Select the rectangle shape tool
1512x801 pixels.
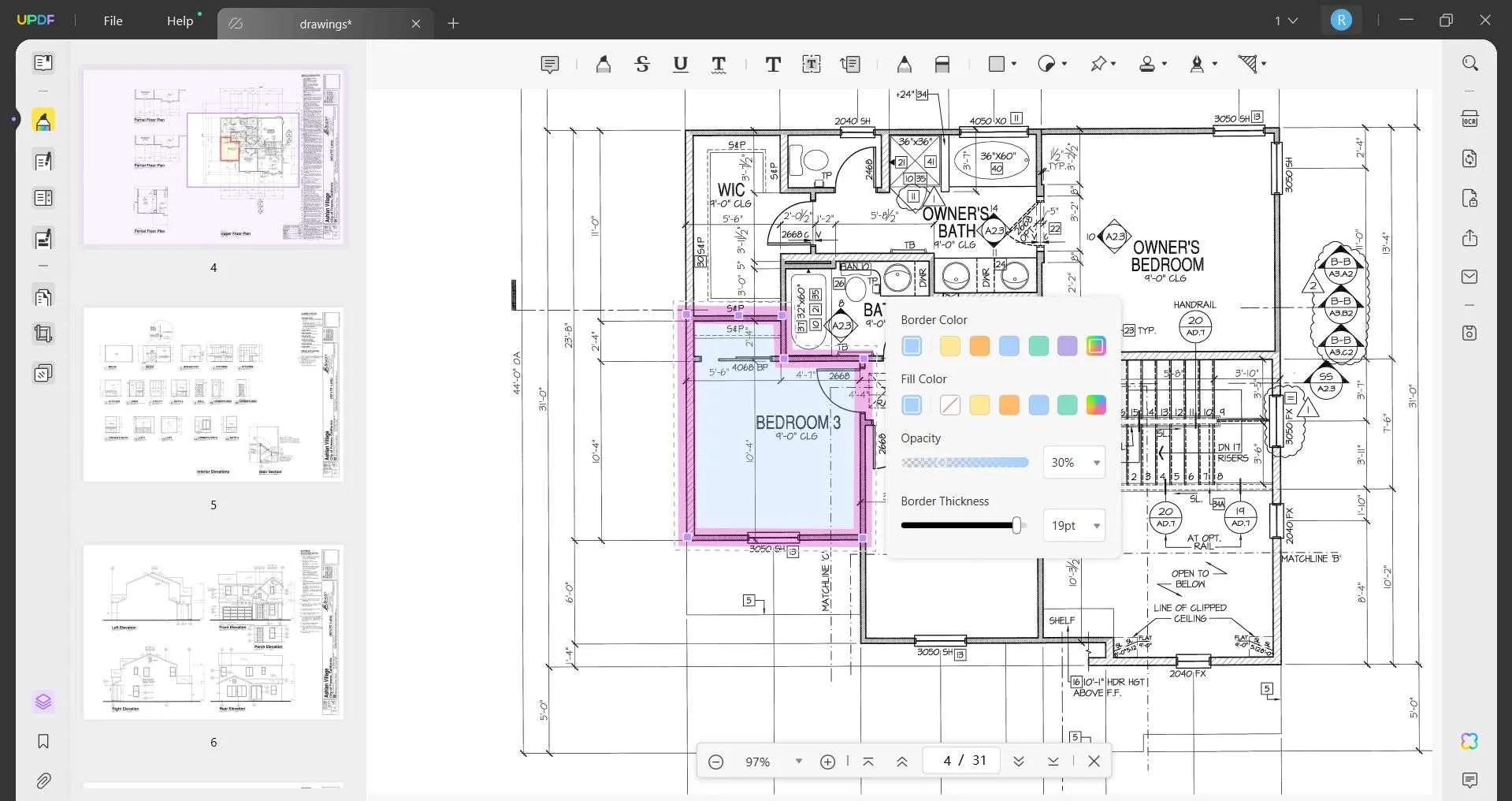[997, 64]
